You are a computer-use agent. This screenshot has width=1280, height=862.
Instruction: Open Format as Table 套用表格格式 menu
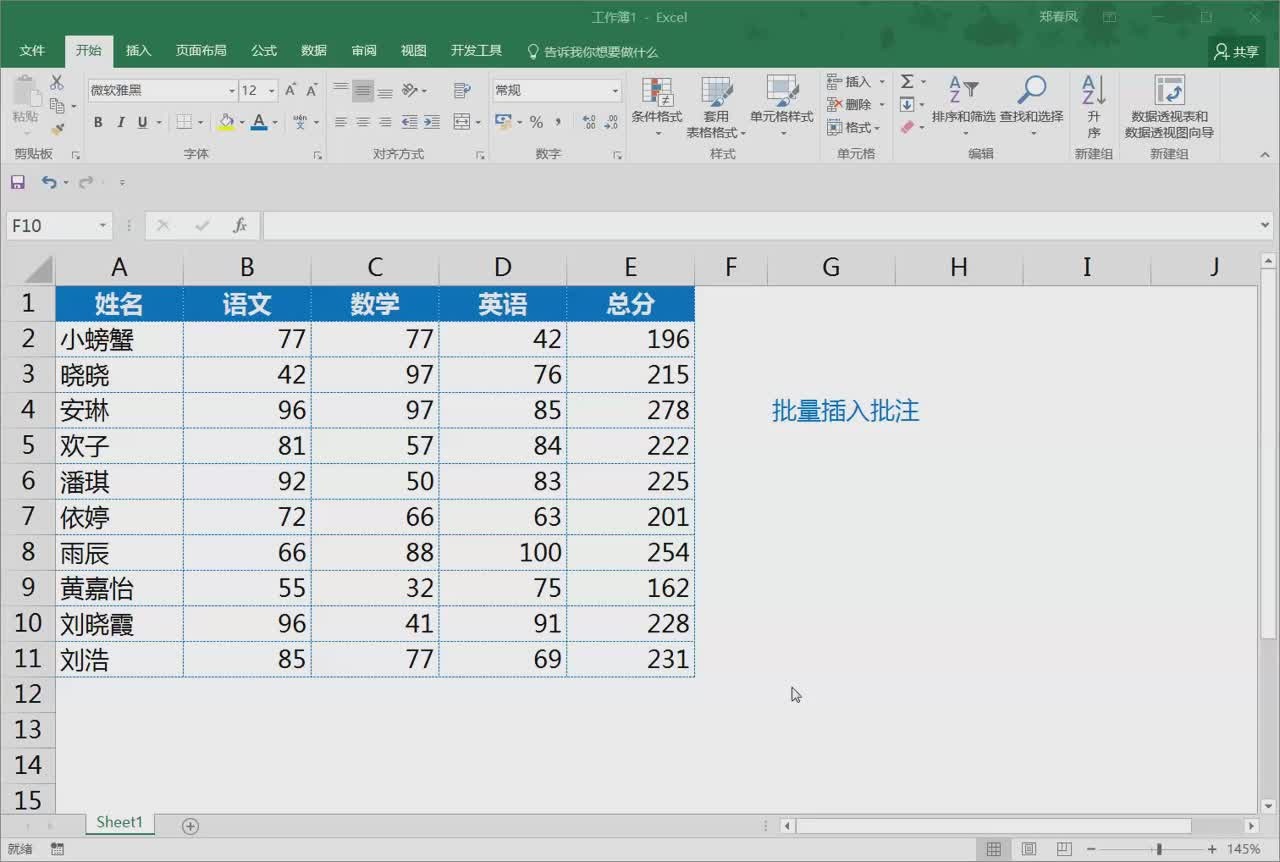tap(716, 106)
